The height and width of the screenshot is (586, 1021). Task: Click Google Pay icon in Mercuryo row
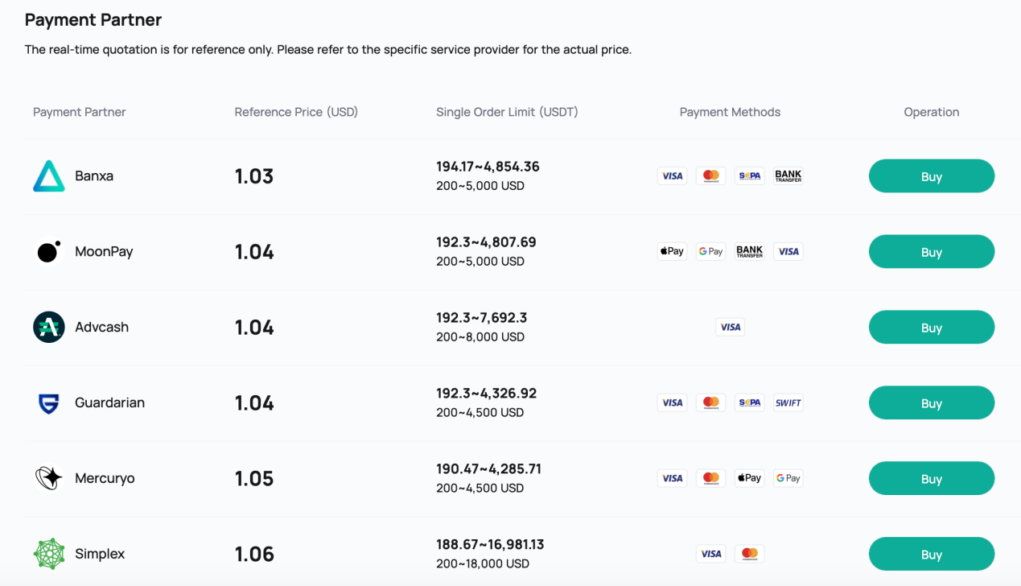pos(788,478)
